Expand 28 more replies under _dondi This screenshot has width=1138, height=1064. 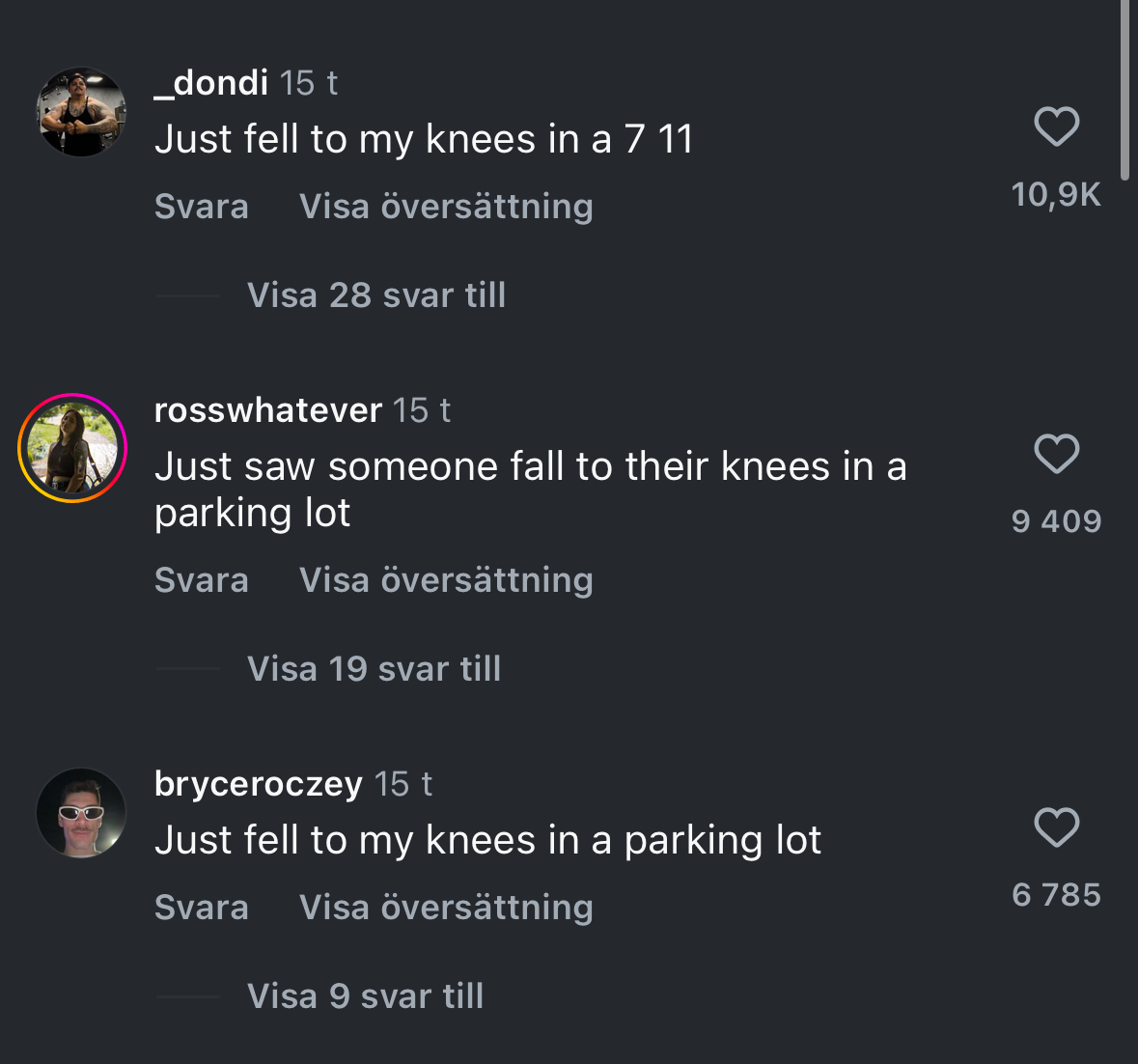(375, 295)
